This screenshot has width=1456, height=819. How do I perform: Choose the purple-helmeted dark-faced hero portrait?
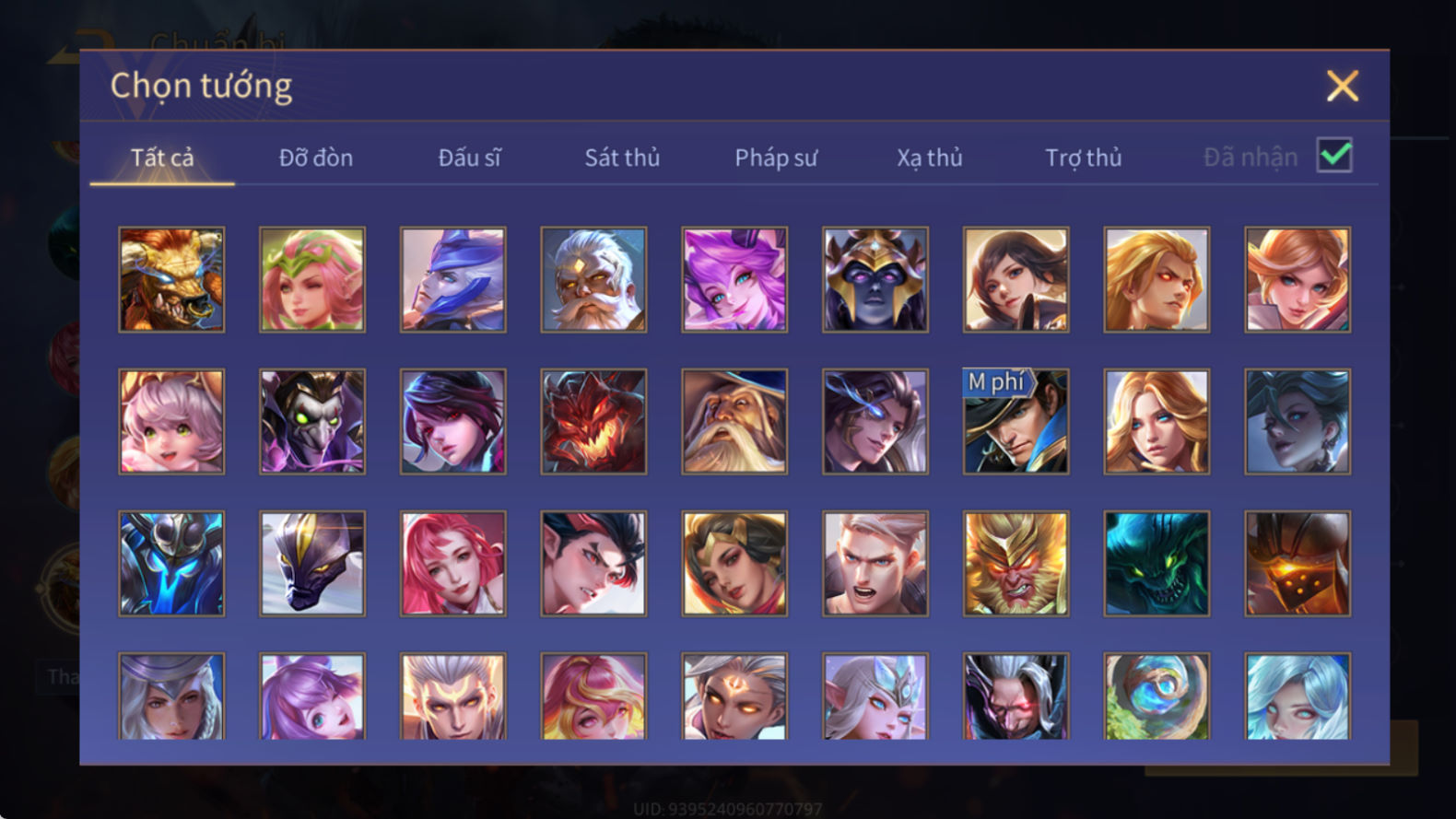[875, 280]
